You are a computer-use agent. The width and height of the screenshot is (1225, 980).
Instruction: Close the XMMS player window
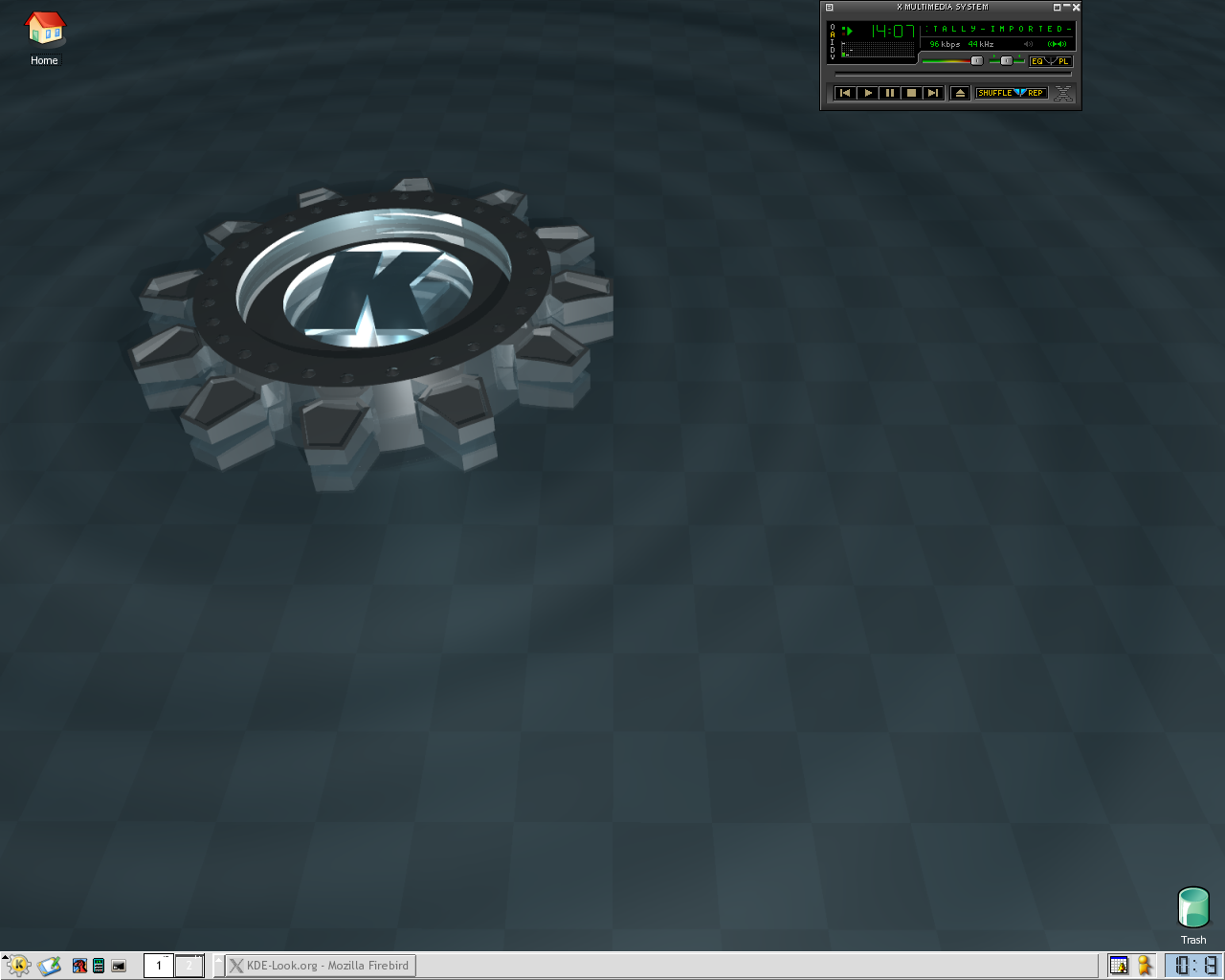tap(1076, 8)
